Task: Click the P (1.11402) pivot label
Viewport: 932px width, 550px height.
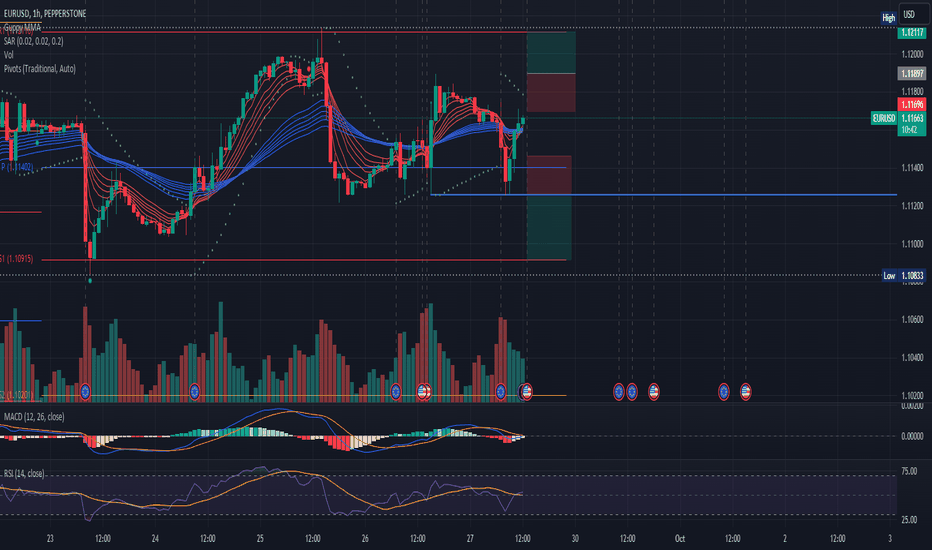Action: (x=17, y=168)
